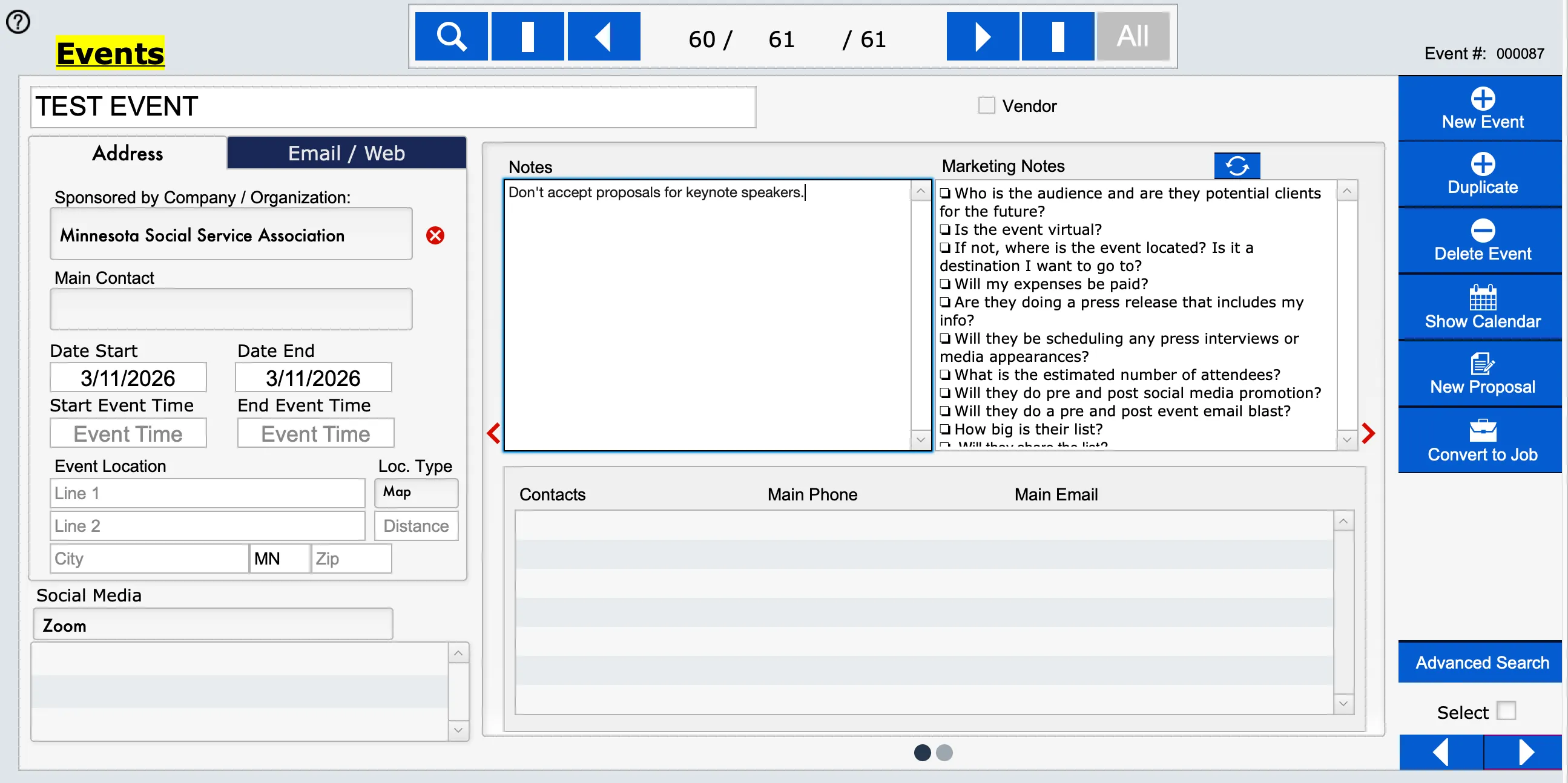Open the Zoom social media dropdown
Image resolution: width=1568 pixels, height=783 pixels.
tap(212, 625)
